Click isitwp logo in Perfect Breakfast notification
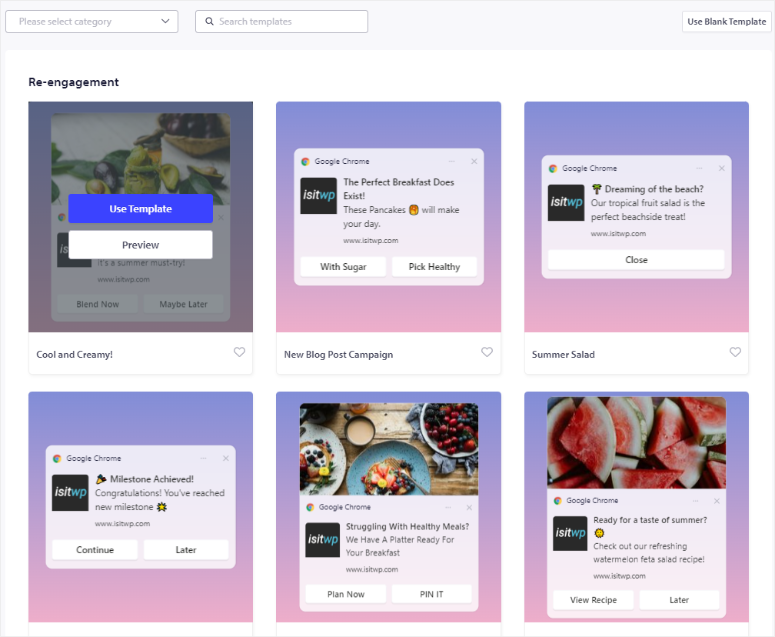 [x=318, y=196]
